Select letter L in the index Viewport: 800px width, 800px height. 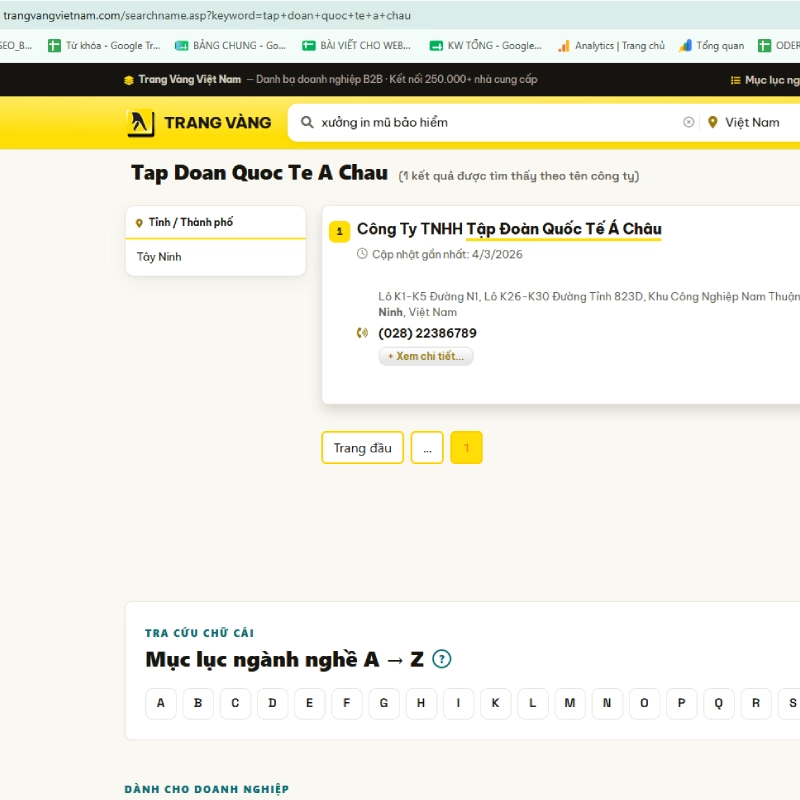pos(533,703)
